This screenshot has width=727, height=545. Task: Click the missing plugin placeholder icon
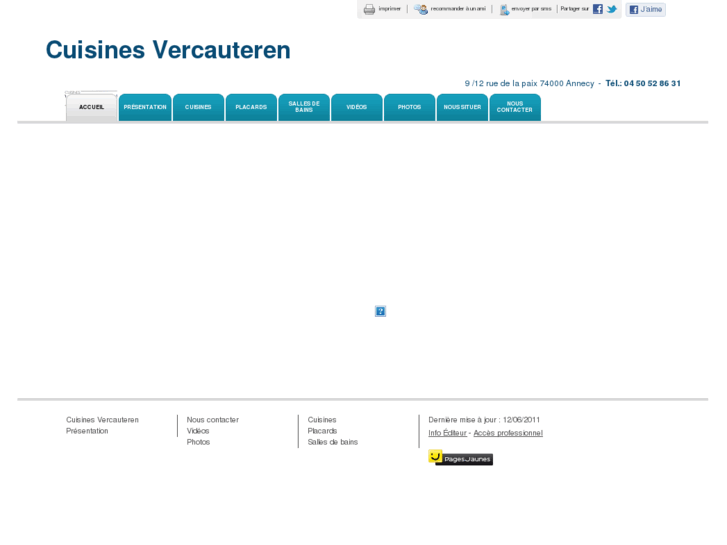point(380,311)
